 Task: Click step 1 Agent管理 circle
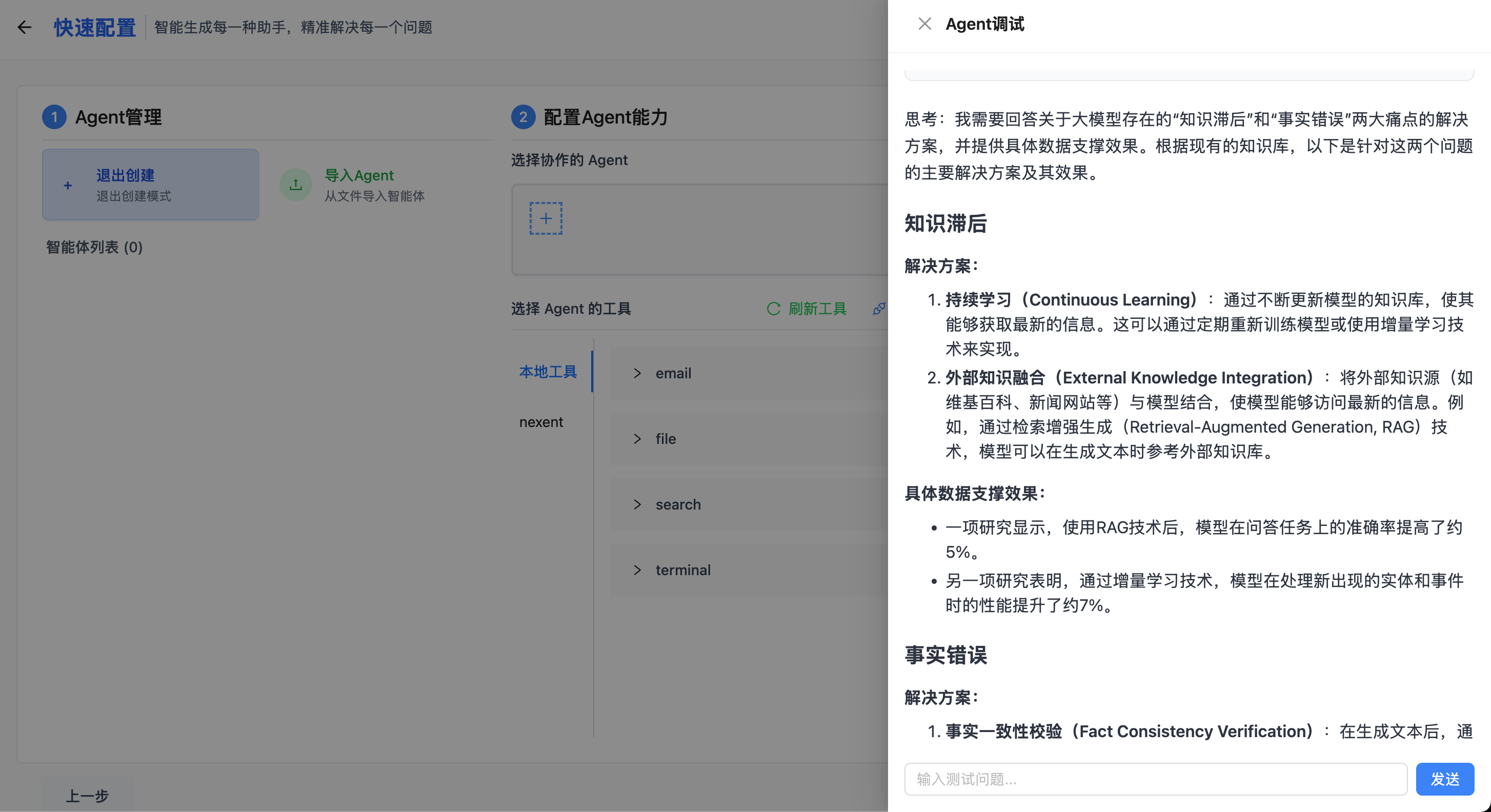(54, 117)
